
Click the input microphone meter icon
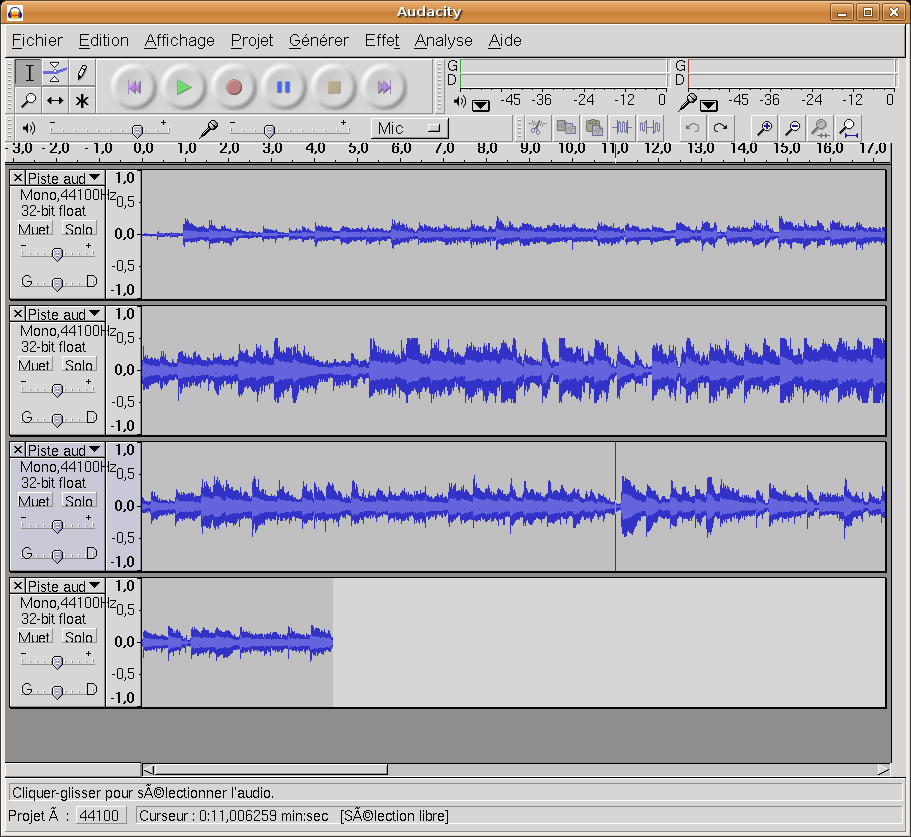(x=687, y=102)
